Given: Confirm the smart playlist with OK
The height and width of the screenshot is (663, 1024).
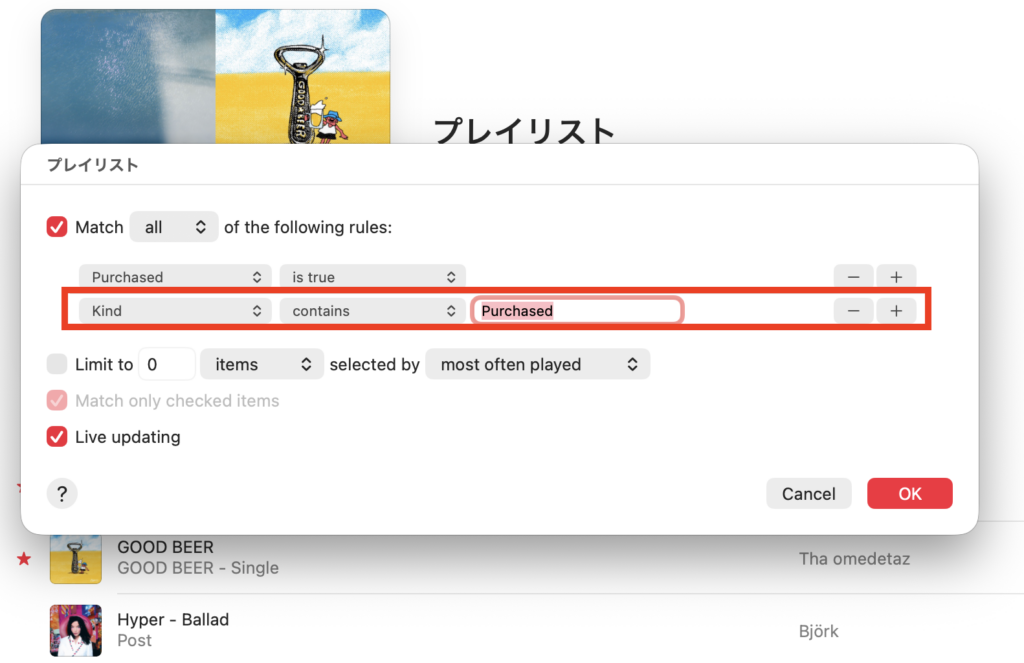Looking at the screenshot, I should coord(909,493).
